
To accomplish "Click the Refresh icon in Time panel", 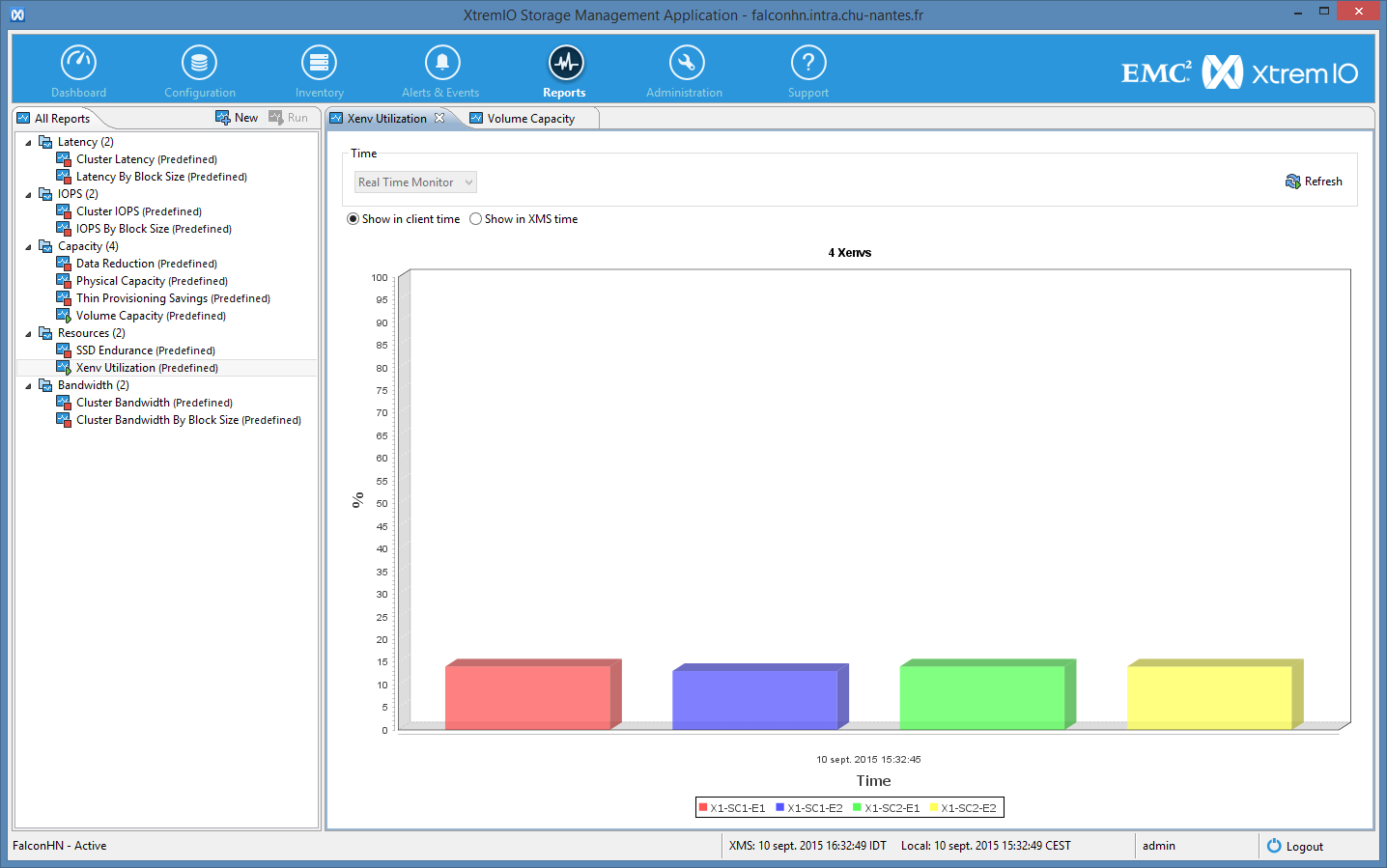I will (x=1293, y=182).
